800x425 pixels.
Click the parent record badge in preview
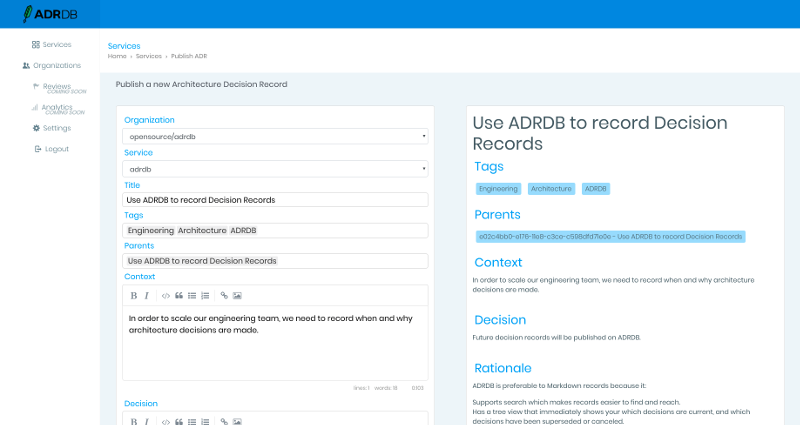(x=611, y=237)
